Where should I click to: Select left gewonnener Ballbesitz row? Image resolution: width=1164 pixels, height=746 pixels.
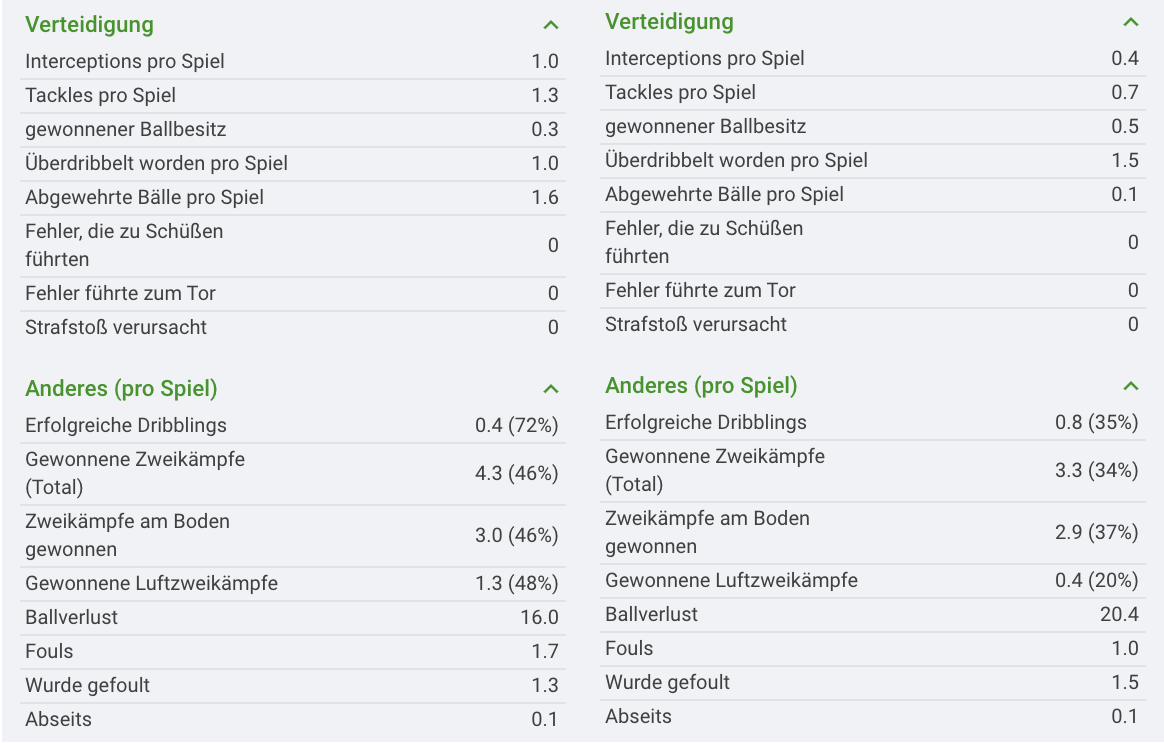coord(292,130)
